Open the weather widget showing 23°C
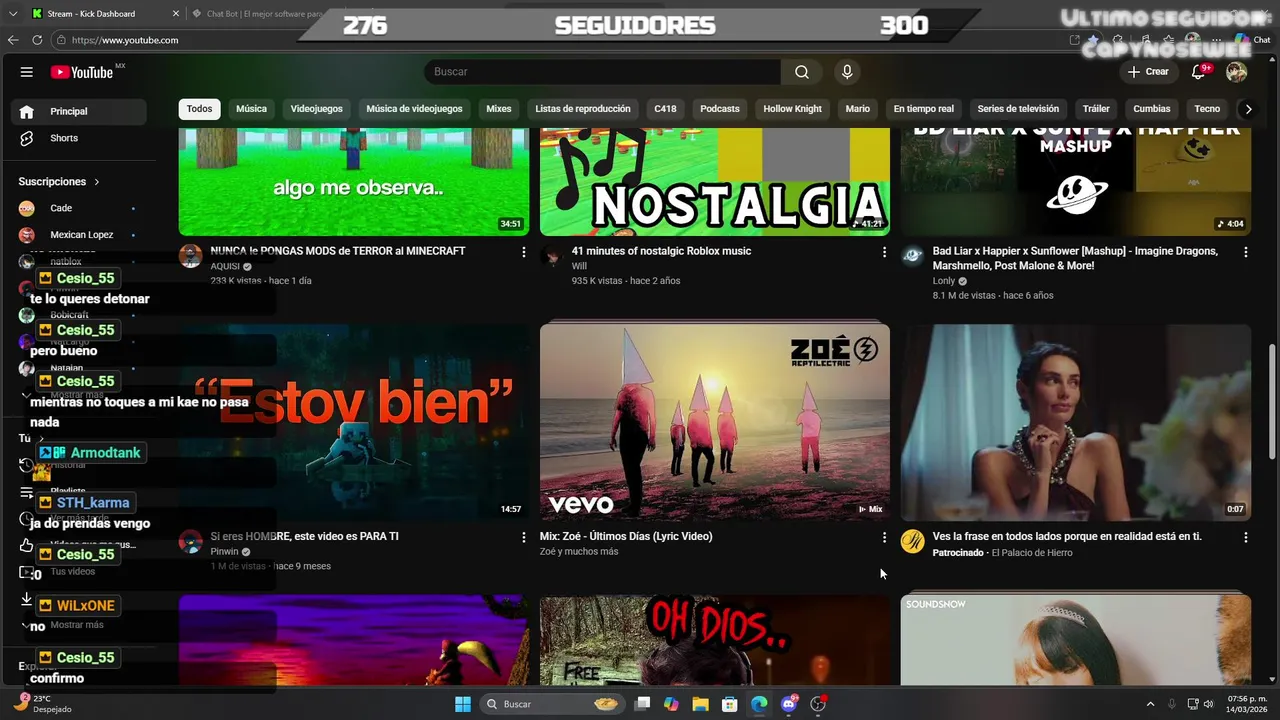Image resolution: width=1280 pixels, height=720 pixels. [x=45, y=704]
